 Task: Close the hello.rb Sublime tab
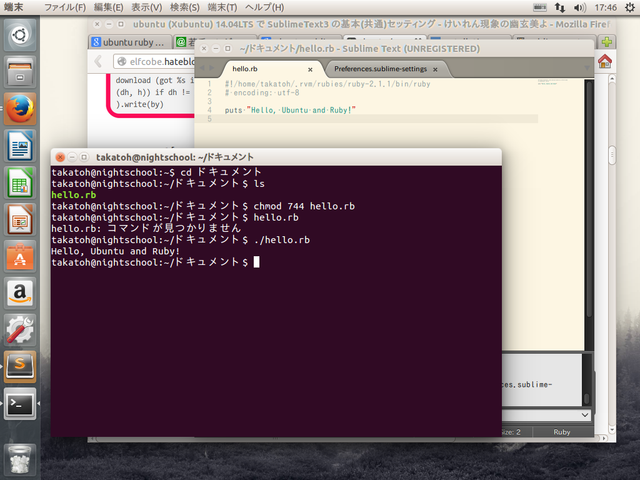coord(310,69)
